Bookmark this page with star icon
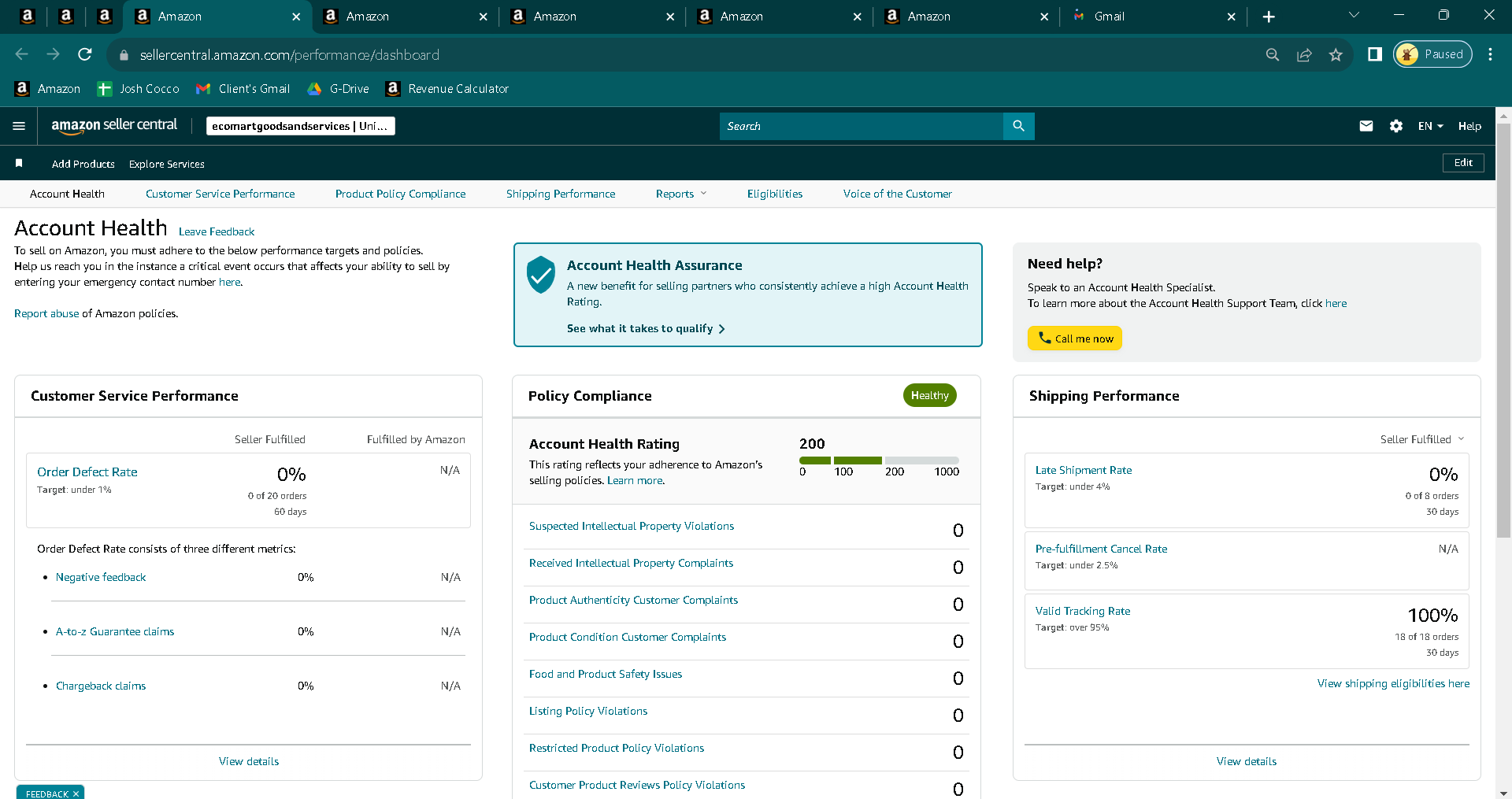 point(1336,54)
